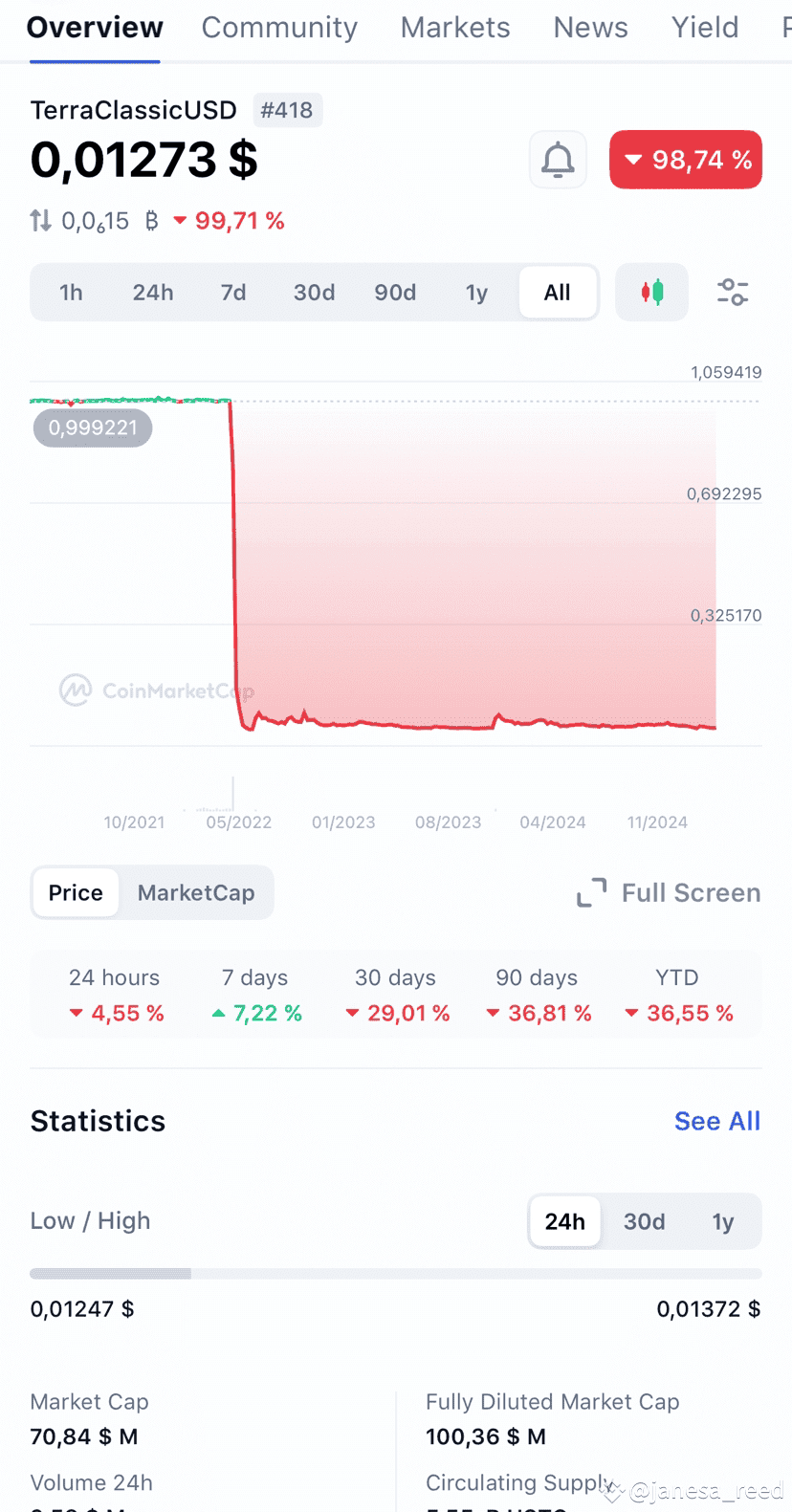Open the Markets tab

point(455,28)
